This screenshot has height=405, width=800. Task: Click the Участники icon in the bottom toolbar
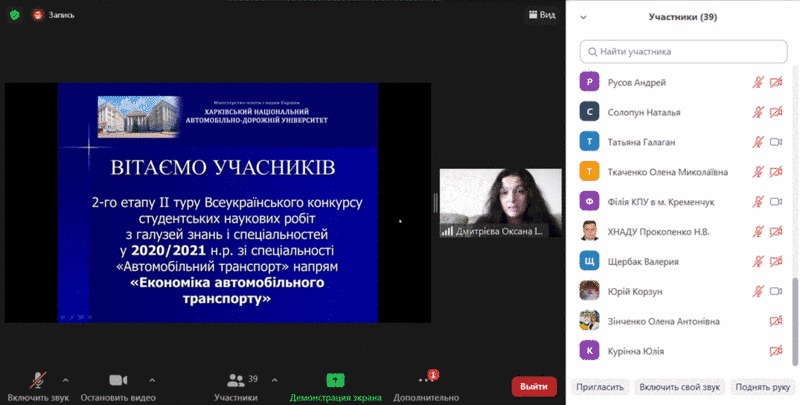236,381
